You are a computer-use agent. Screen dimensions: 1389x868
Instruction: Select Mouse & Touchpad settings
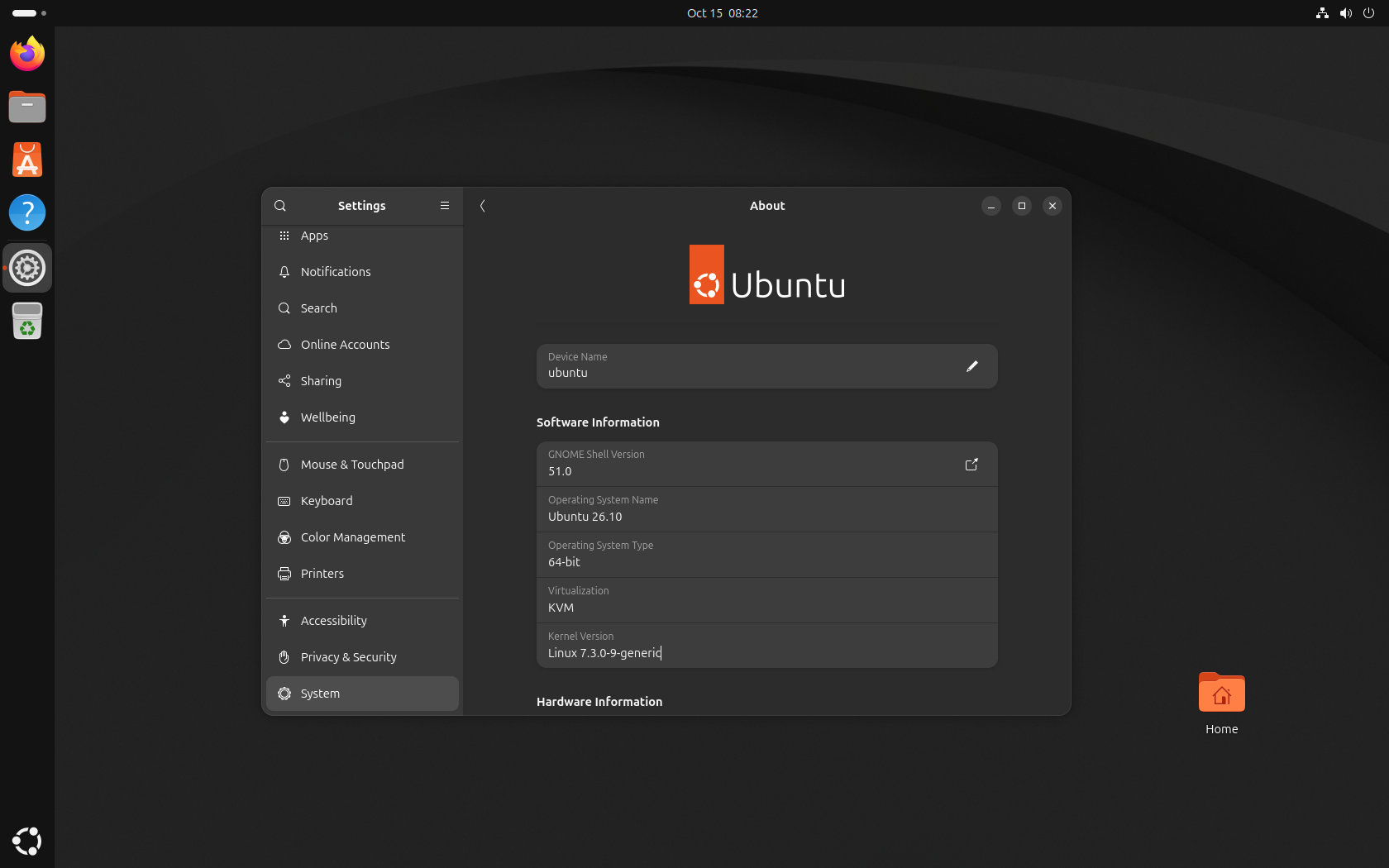[x=362, y=465]
